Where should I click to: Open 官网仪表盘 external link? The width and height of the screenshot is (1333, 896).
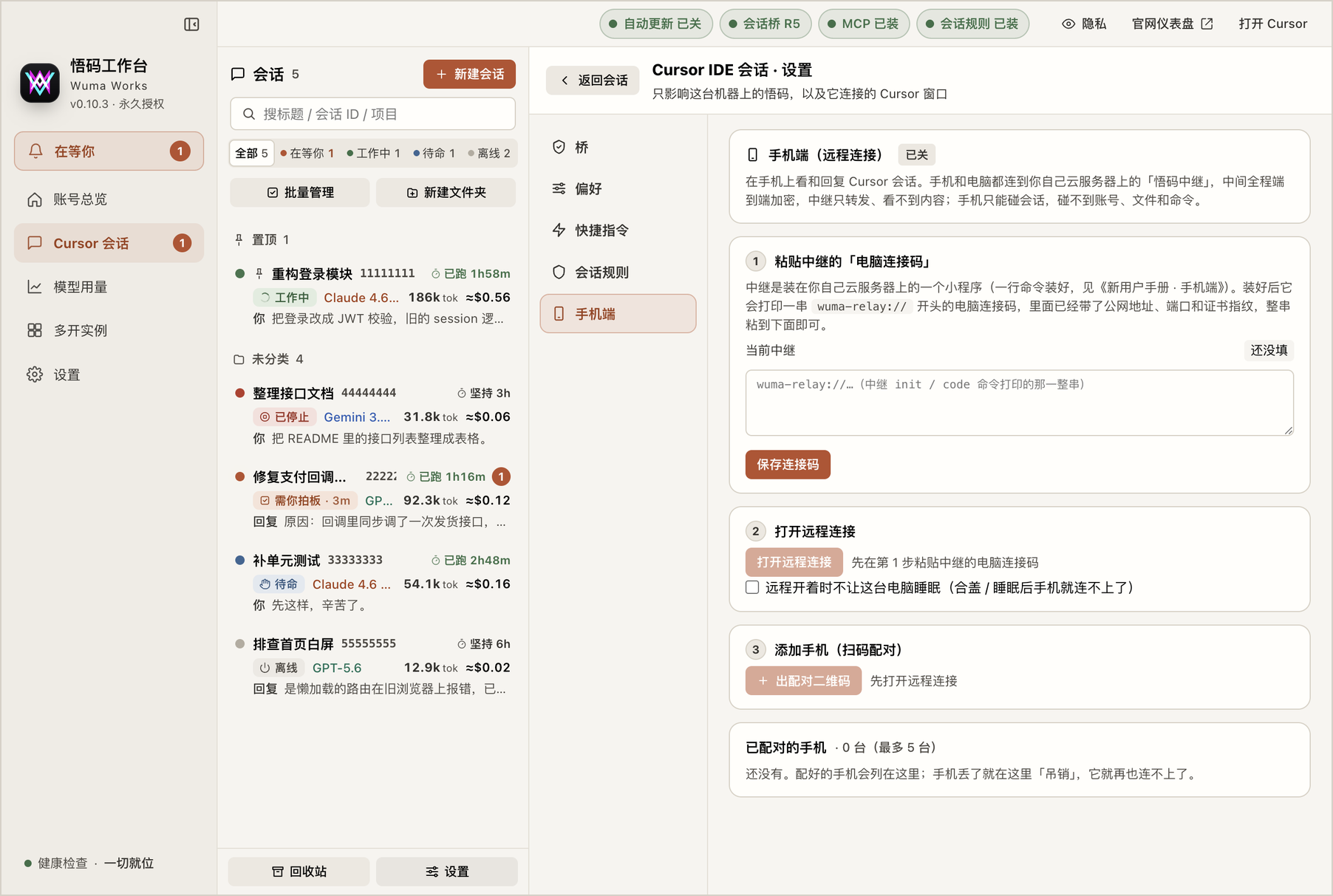pyautogui.click(x=1173, y=24)
